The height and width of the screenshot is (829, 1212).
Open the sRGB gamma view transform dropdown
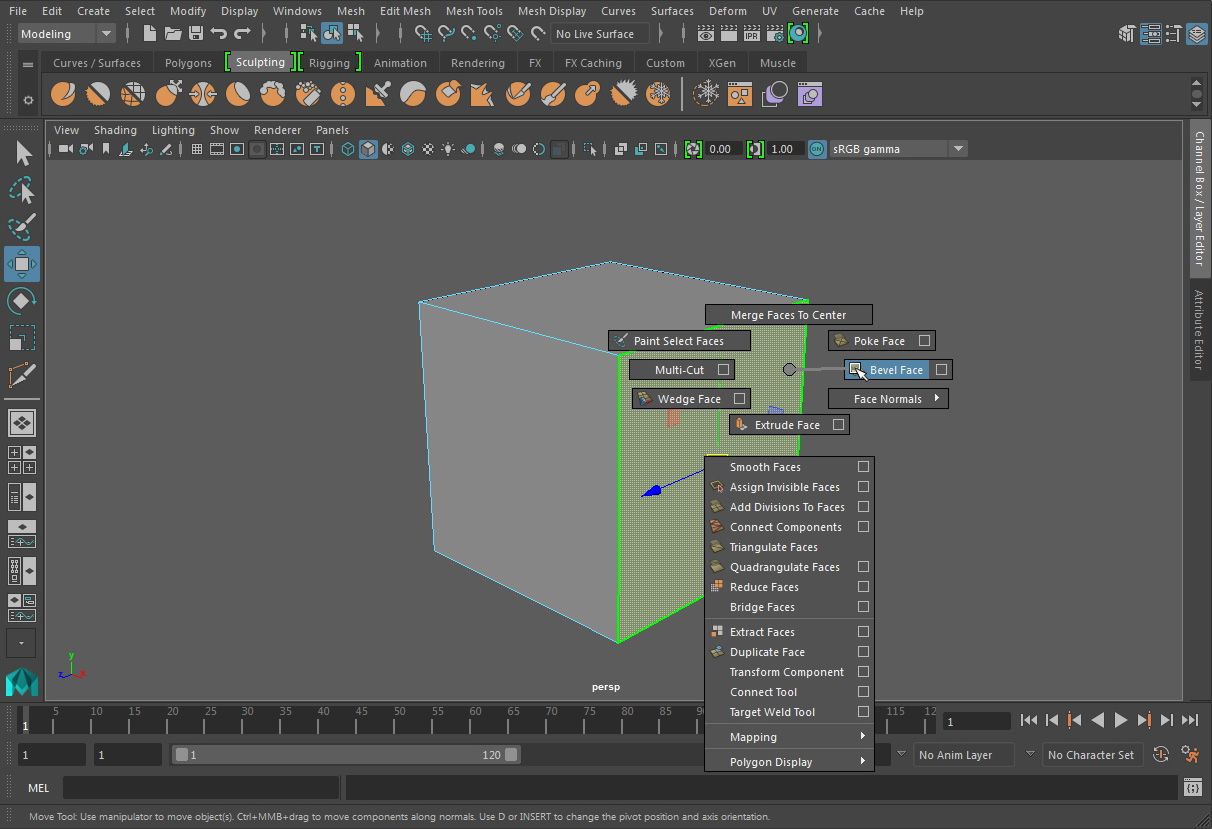(x=958, y=149)
